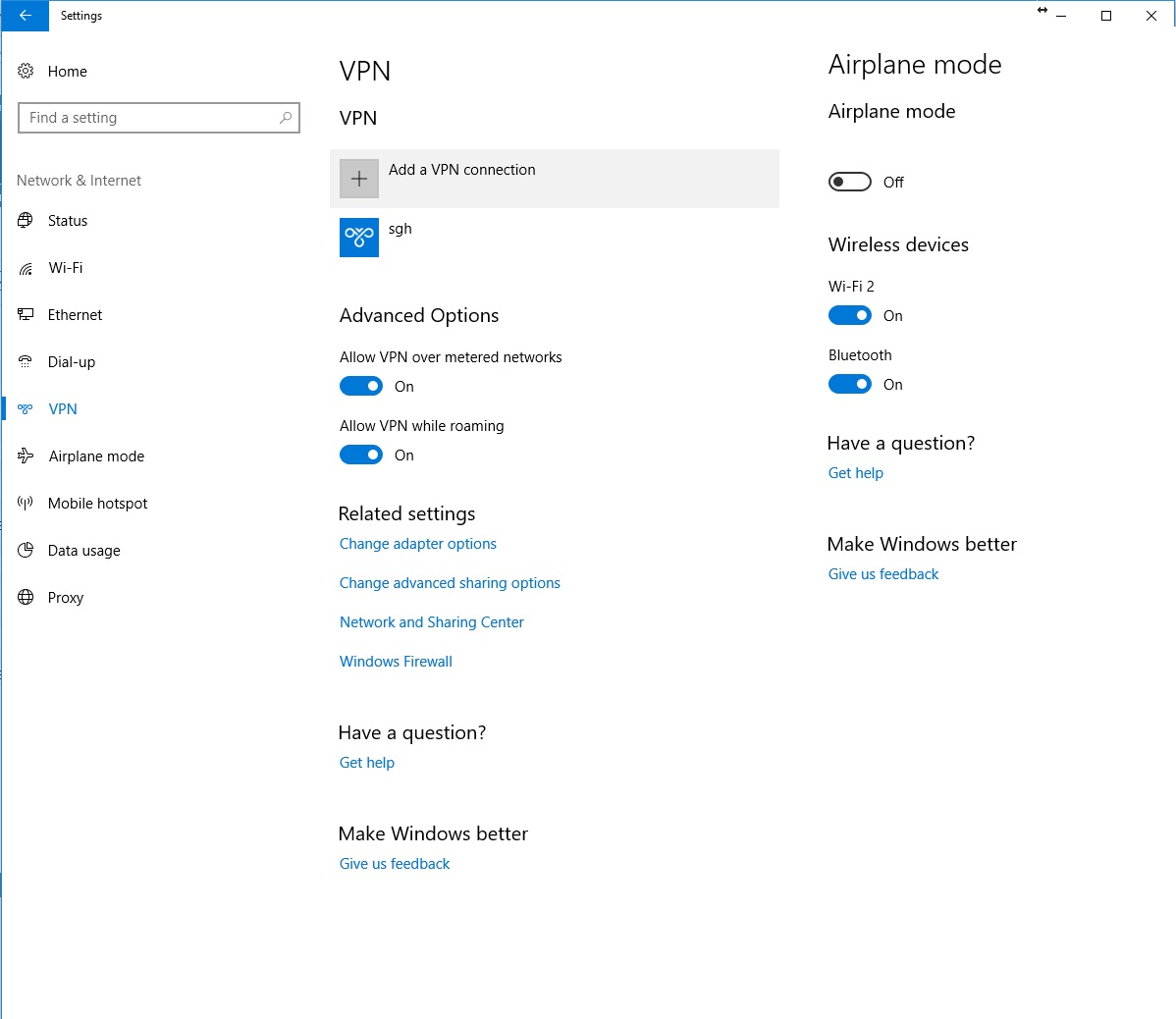Image resolution: width=1176 pixels, height=1019 pixels.
Task: Click Get help under Airplane mode panel
Action: click(x=856, y=473)
